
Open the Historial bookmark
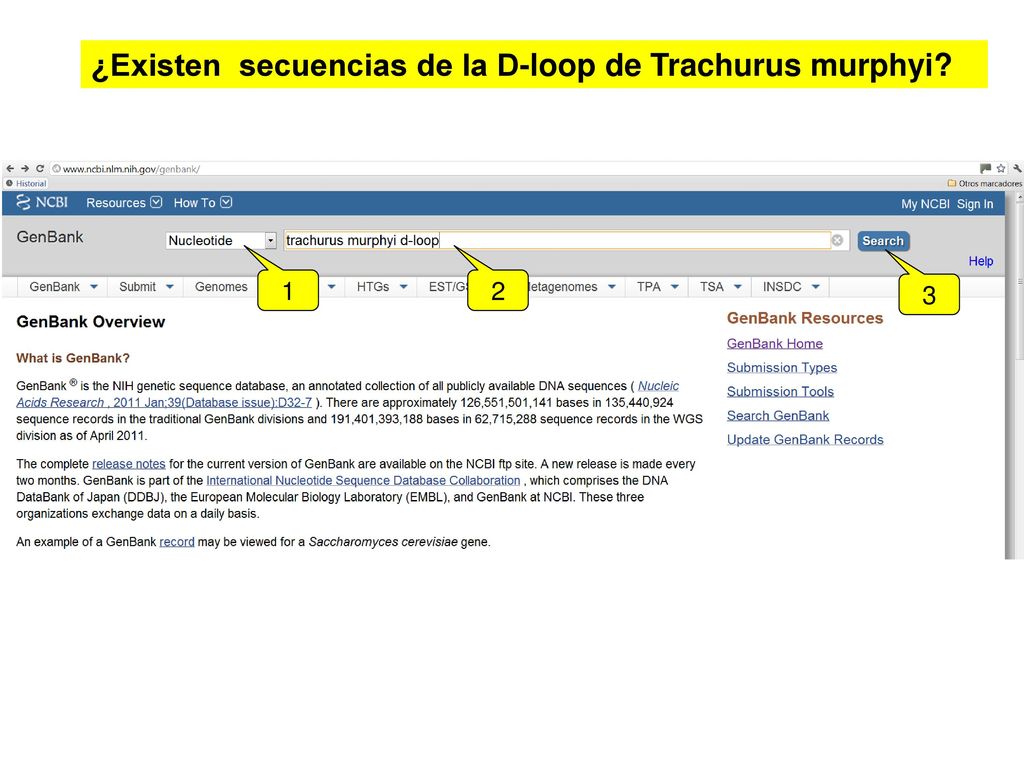(26, 184)
